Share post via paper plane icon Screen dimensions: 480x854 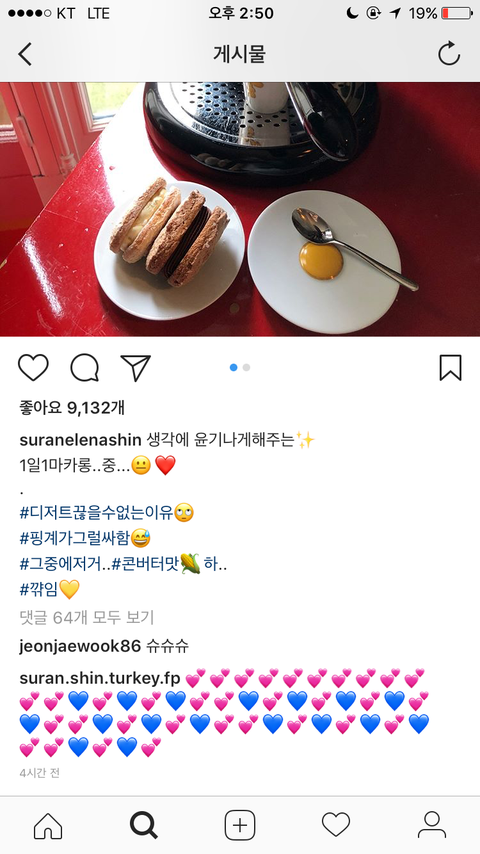point(135,368)
